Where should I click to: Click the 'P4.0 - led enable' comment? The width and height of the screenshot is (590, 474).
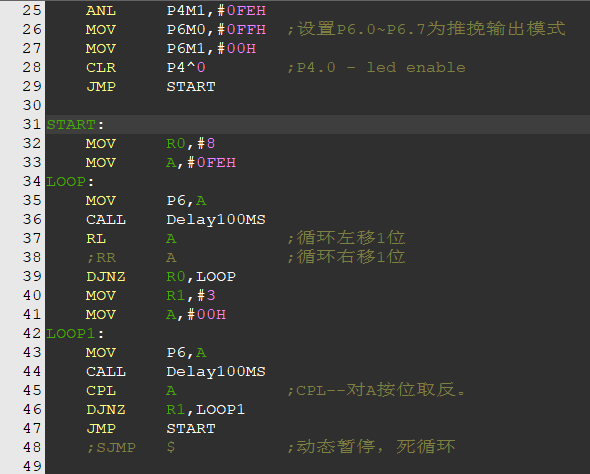[376, 68]
